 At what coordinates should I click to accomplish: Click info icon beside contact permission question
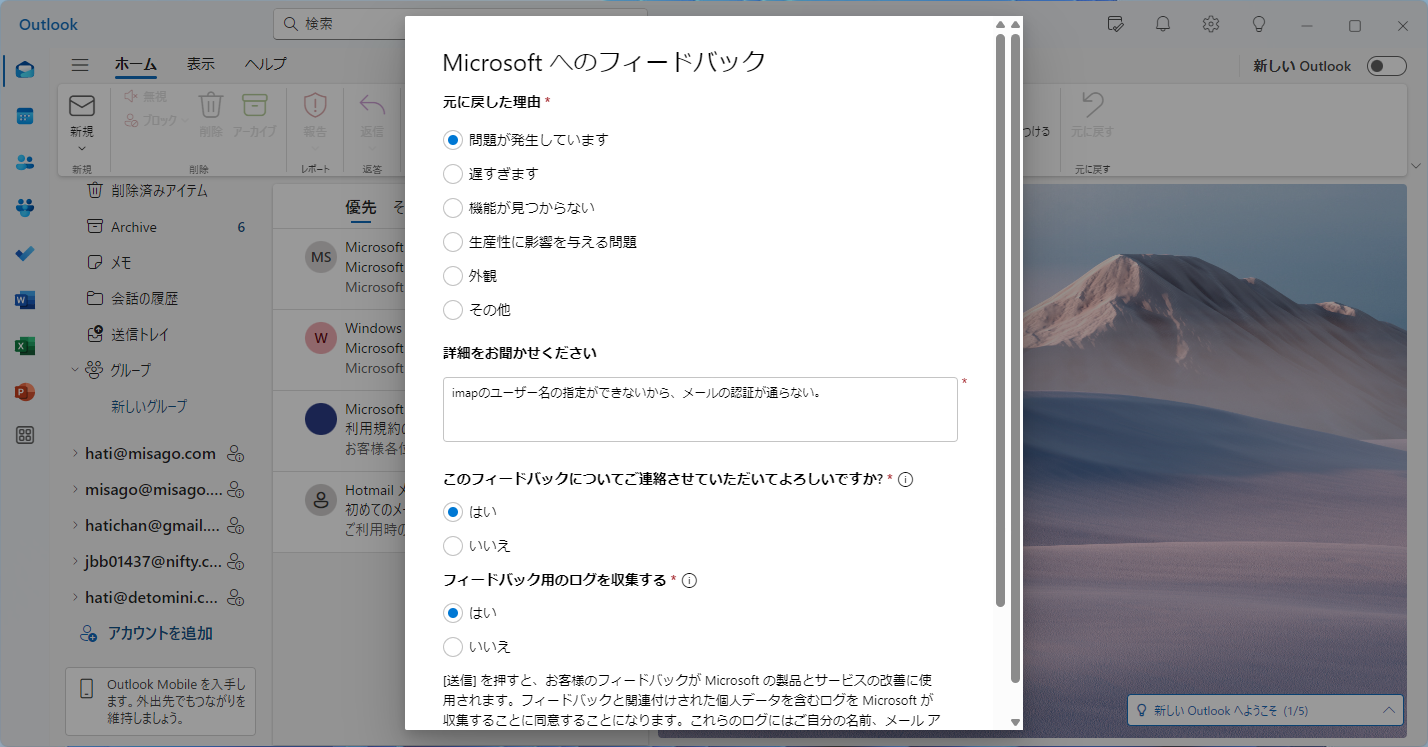click(x=906, y=479)
